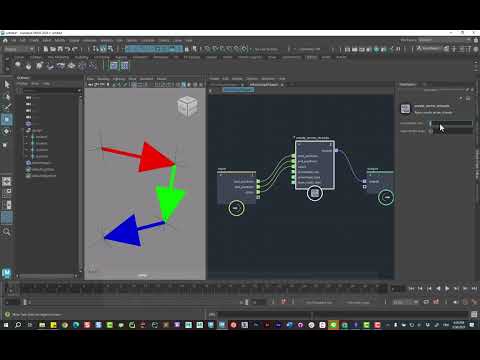Click on the time slider
This screenshot has width=480, height=360.
(203, 289)
